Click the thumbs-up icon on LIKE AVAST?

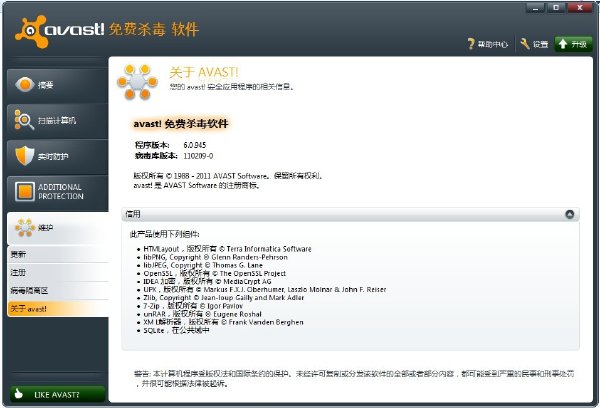point(18,393)
